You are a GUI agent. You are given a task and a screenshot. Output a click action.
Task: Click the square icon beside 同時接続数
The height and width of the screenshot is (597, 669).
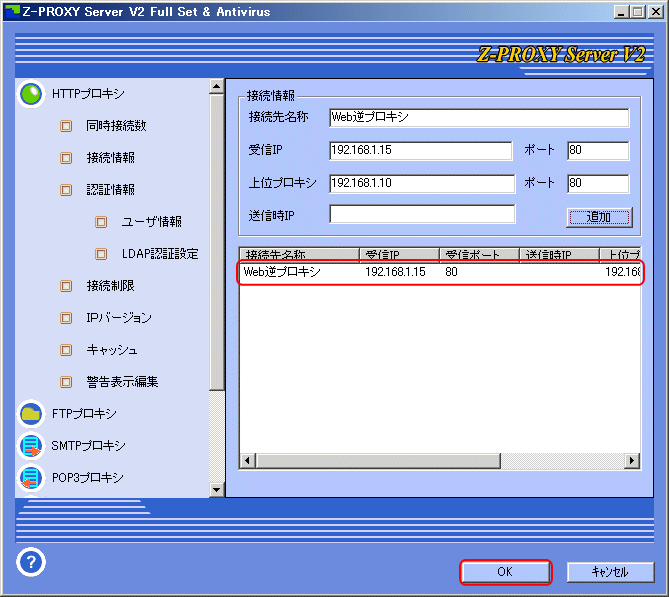[x=66, y=126]
